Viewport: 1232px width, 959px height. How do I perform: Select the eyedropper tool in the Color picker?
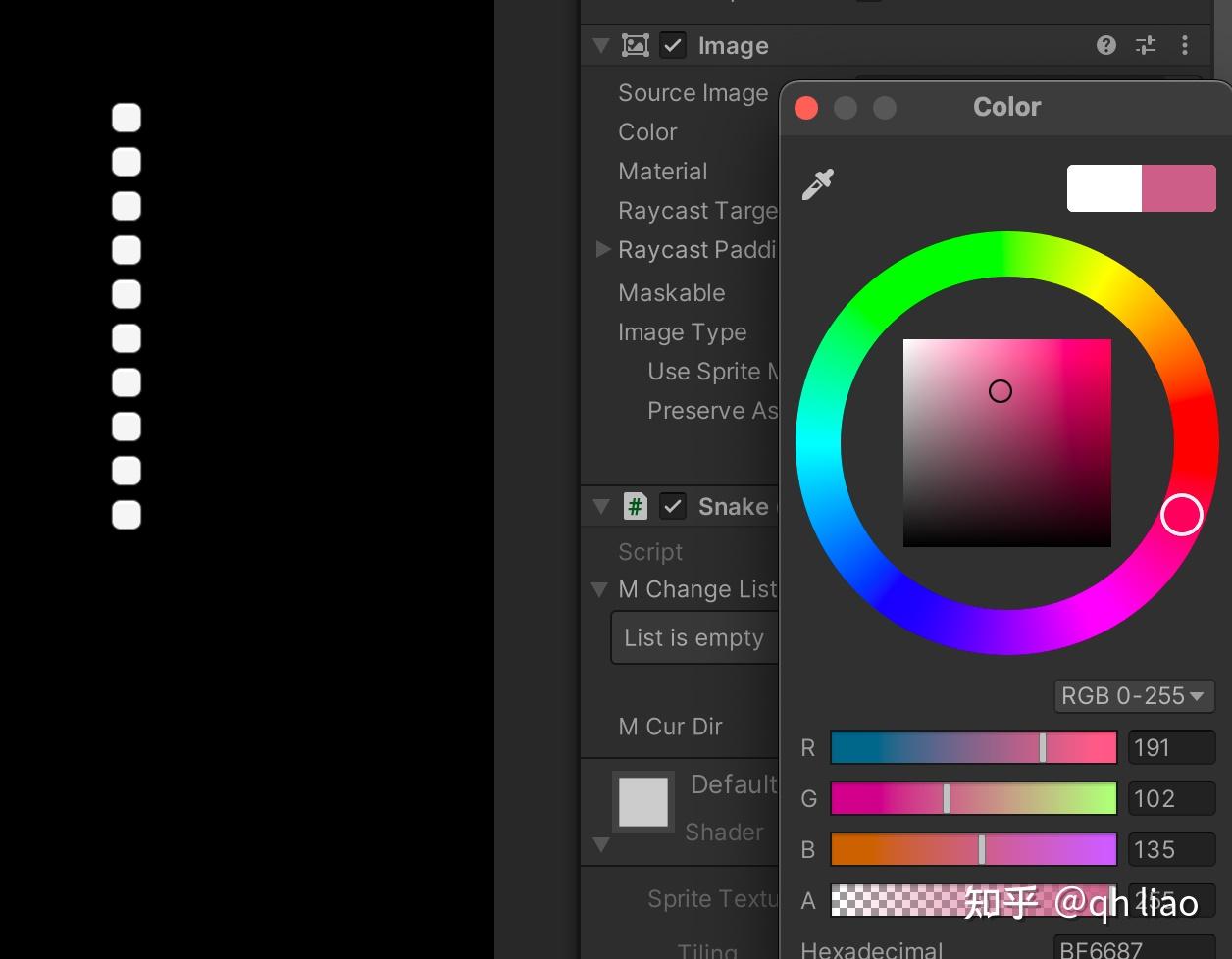pos(817,185)
